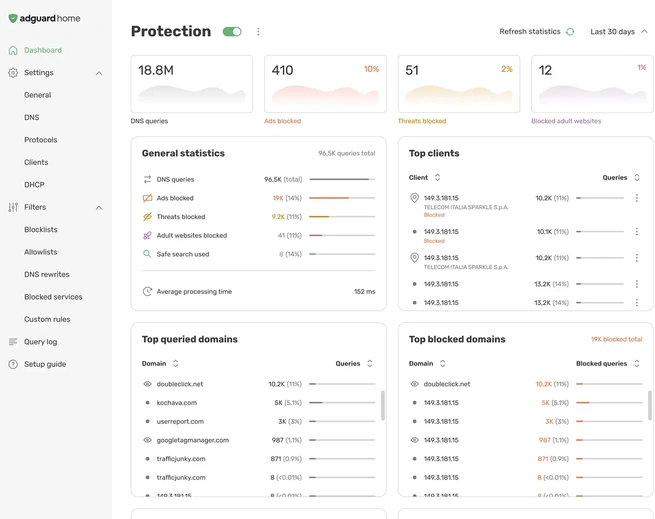Click Refresh statistics
Image resolution: width=655 pixels, height=519 pixels.
coord(530,32)
